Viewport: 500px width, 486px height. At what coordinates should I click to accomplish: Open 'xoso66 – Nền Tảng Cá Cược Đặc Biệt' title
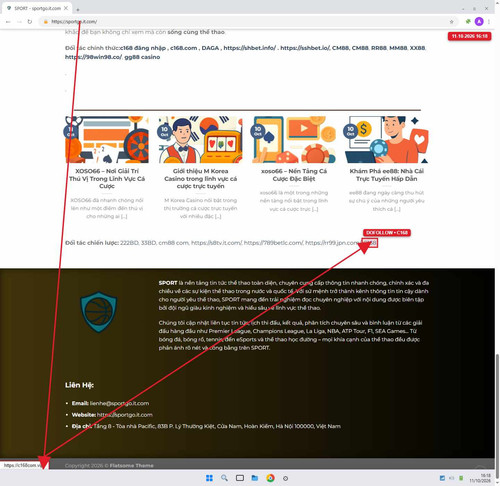pyautogui.click(x=294, y=175)
